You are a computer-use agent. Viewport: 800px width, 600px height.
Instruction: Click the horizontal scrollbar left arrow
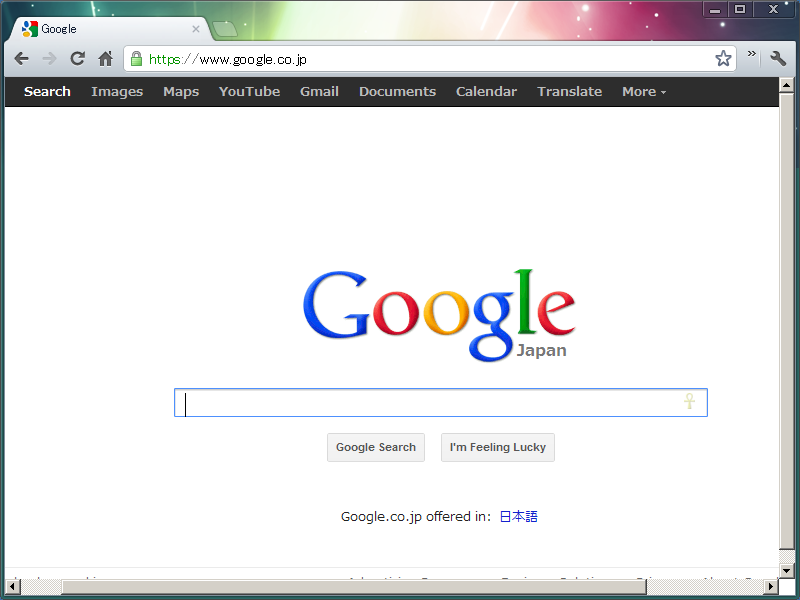[x=12, y=587]
